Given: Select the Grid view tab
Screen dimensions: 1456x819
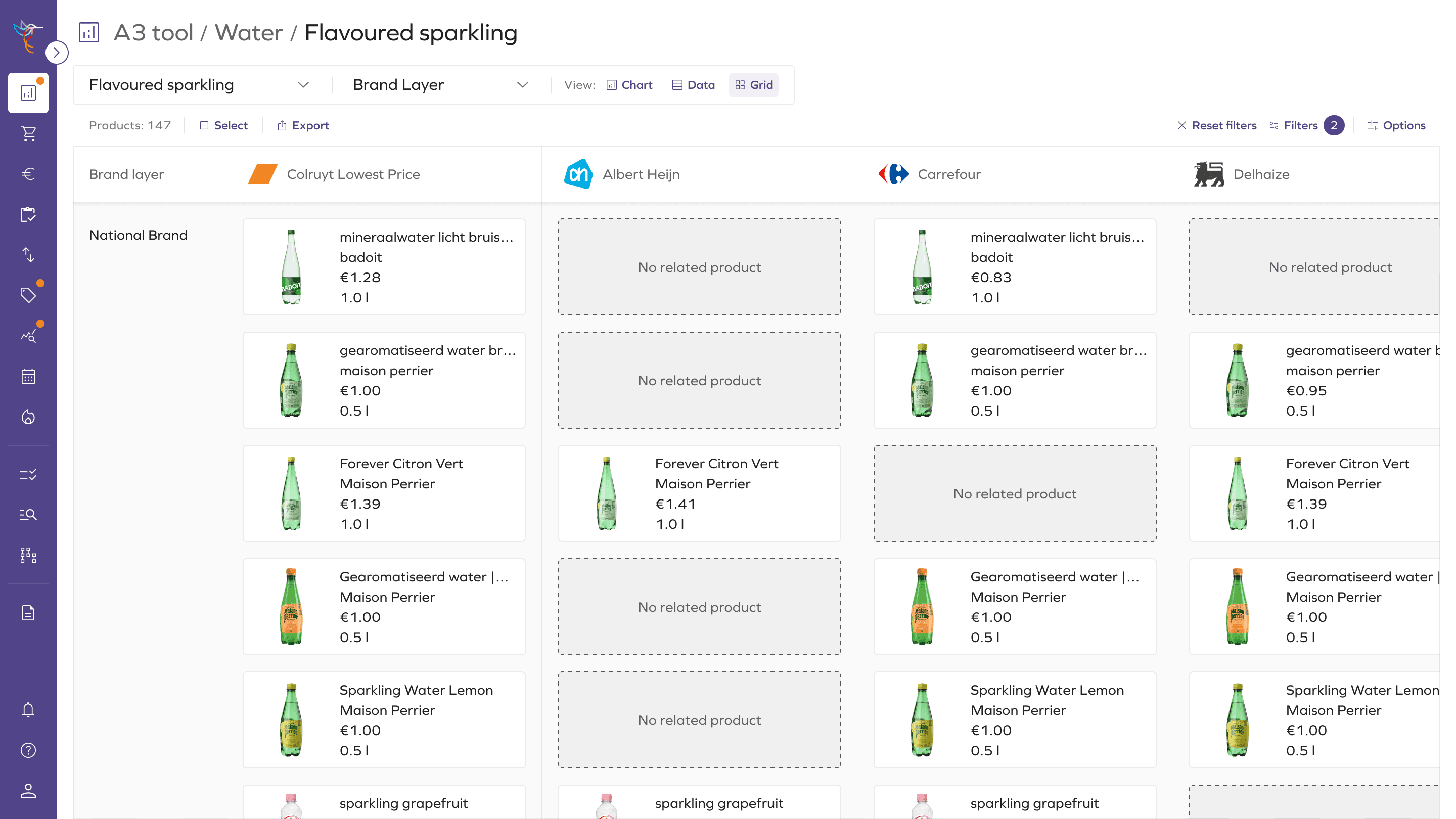Looking at the screenshot, I should click(x=753, y=85).
